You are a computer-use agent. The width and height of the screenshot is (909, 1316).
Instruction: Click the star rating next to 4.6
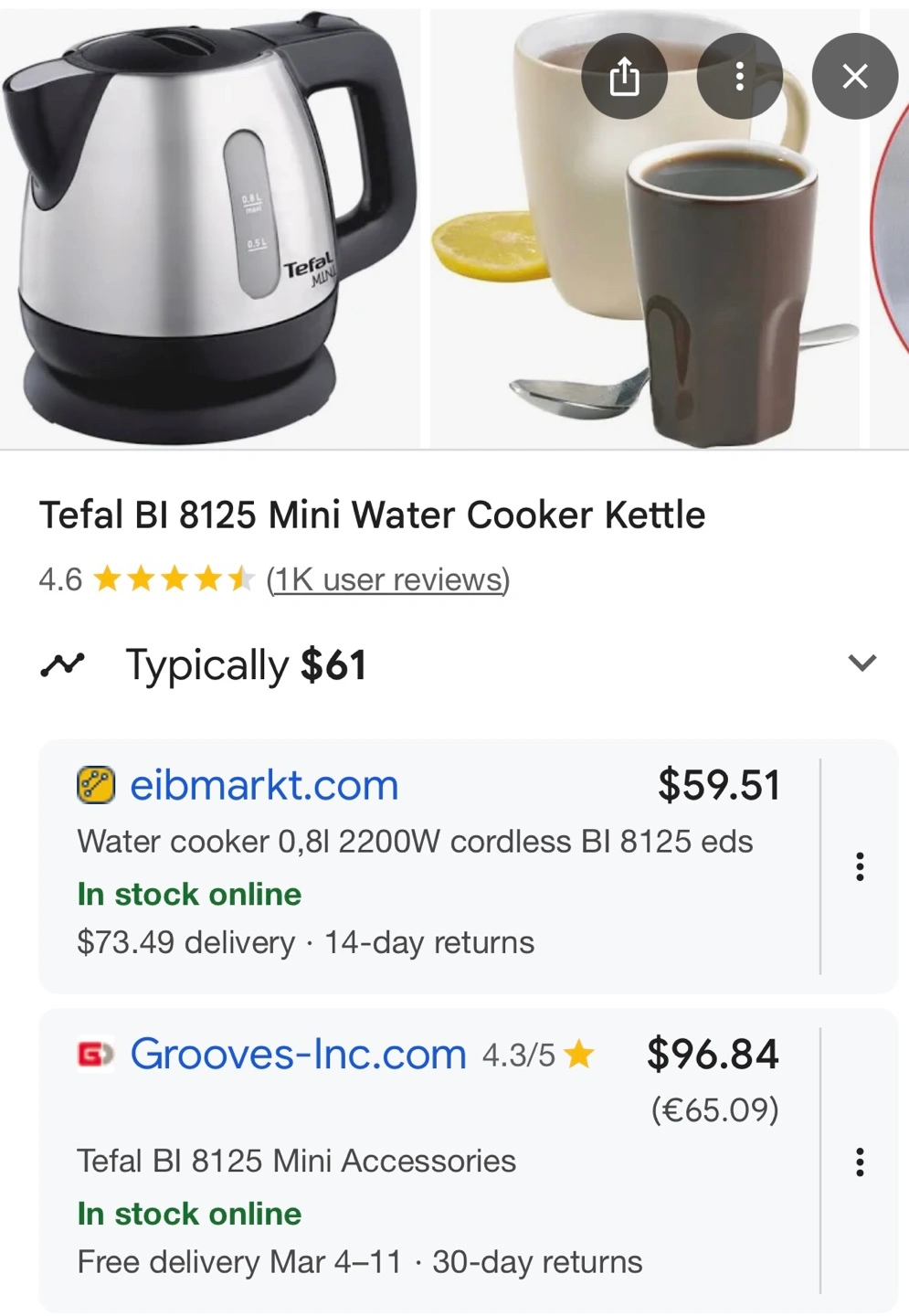[173, 579]
